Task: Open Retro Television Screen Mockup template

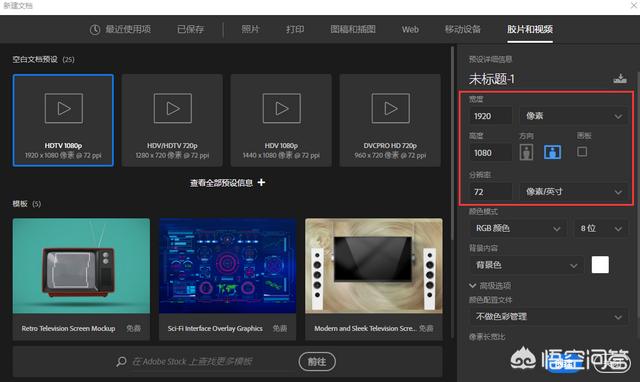Action: 81,279
